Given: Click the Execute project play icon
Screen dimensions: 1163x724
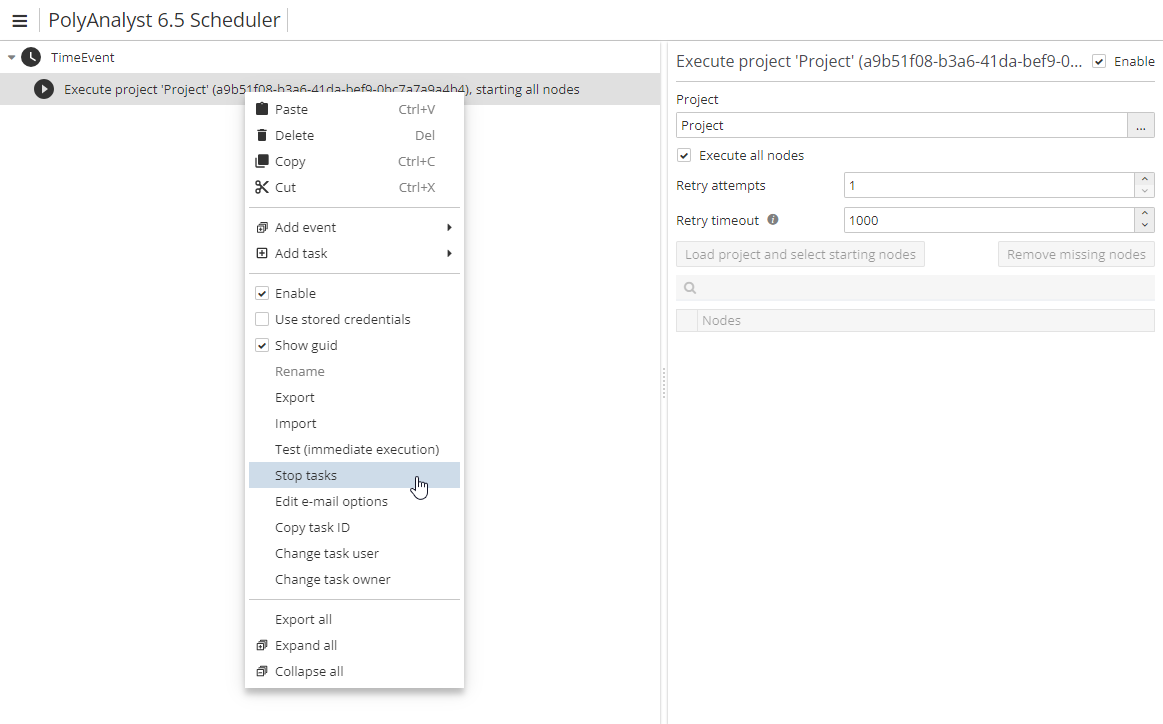Looking at the screenshot, I should (43, 90).
